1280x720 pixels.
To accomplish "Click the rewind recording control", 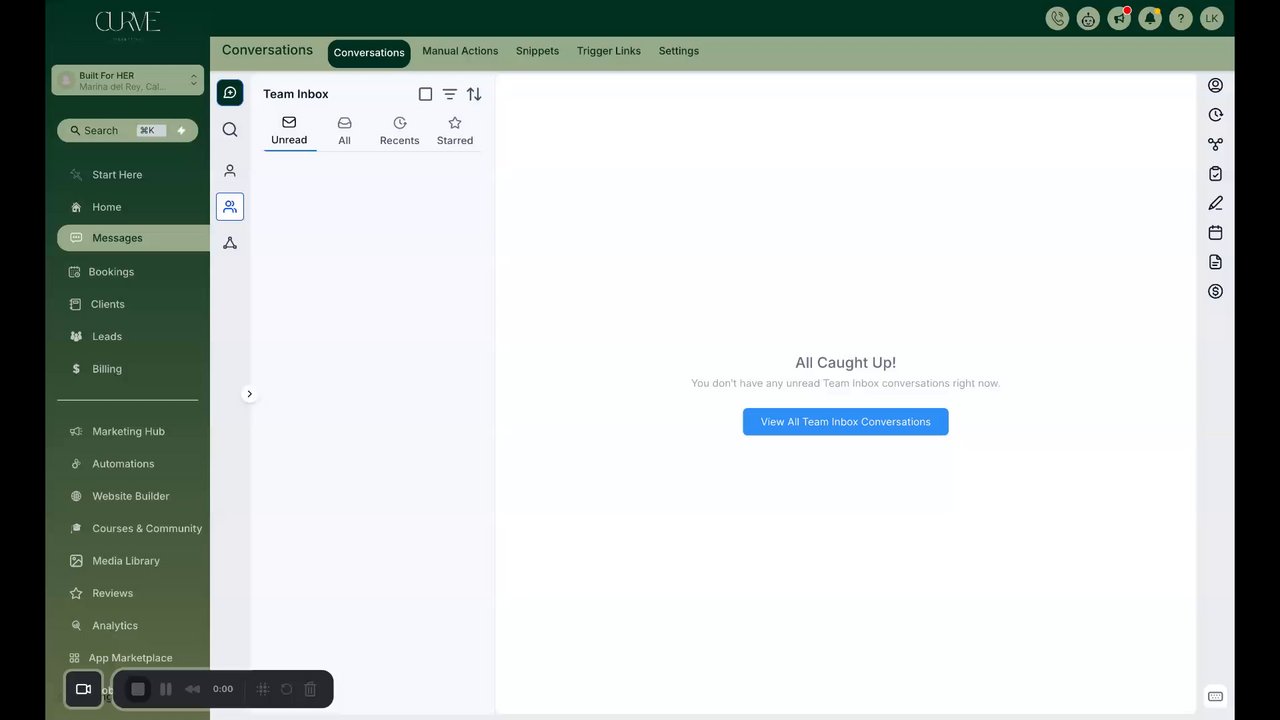I will tap(193, 689).
